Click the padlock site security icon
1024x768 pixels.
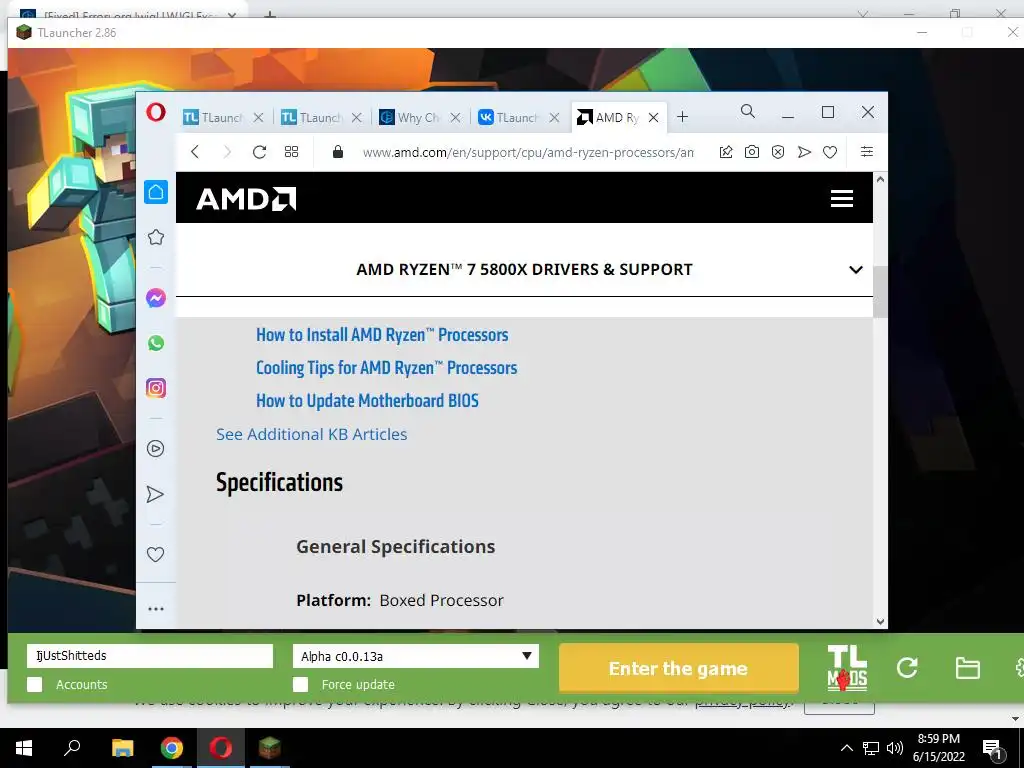pos(338,152)
